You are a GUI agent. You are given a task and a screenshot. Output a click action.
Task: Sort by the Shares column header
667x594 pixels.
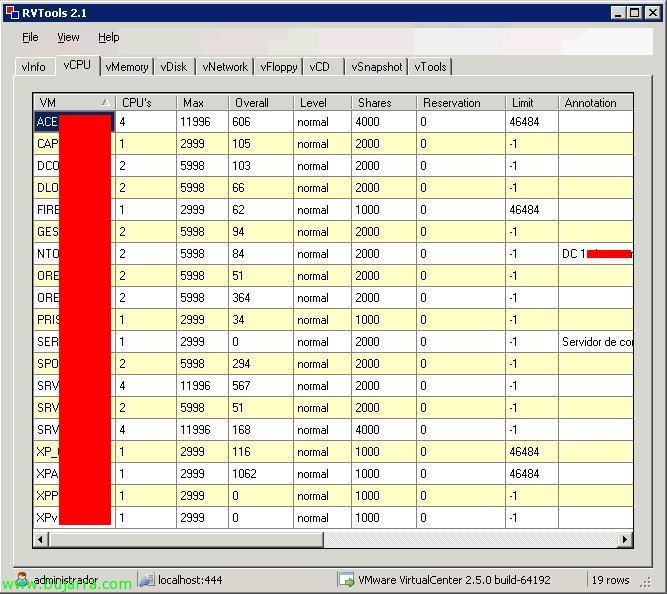click(384, 103)
